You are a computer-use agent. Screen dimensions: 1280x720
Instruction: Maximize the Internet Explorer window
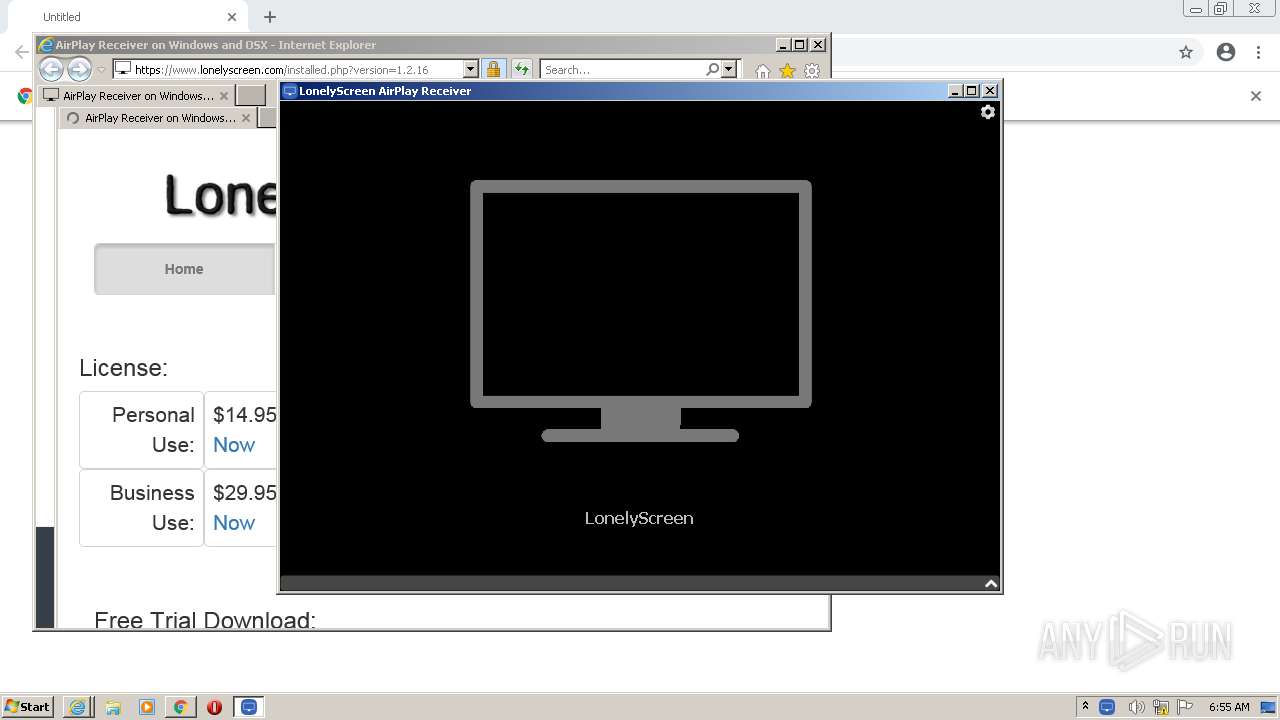800,45
